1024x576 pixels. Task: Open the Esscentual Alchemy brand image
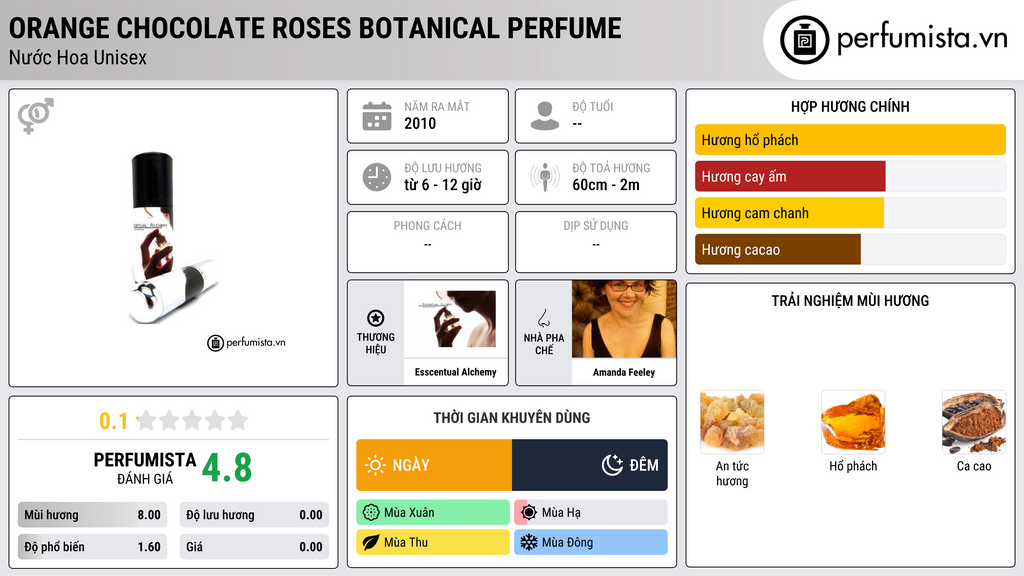456,319
